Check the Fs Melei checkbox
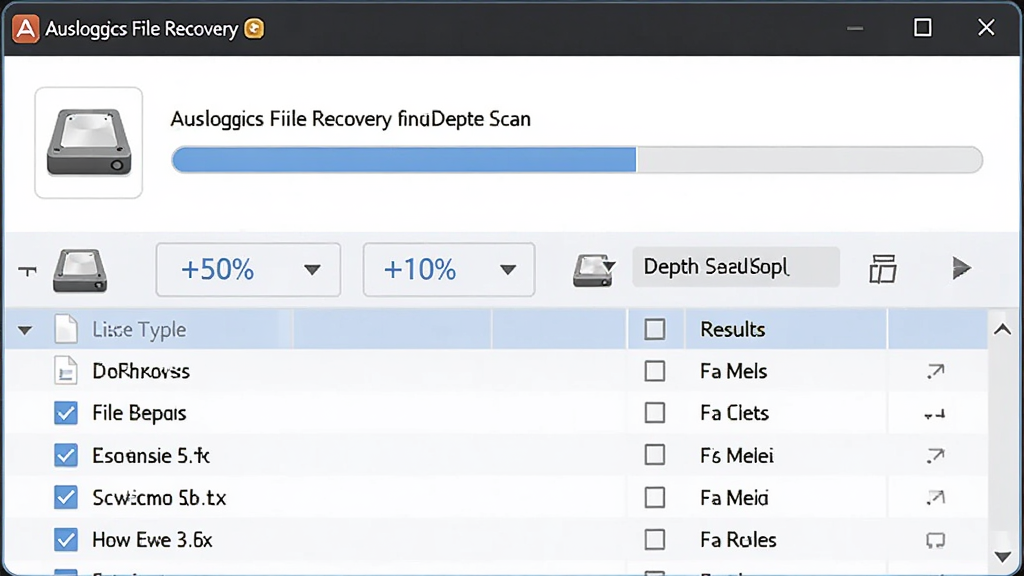This screenshot has height=576, width=1024. click(654, 455)
